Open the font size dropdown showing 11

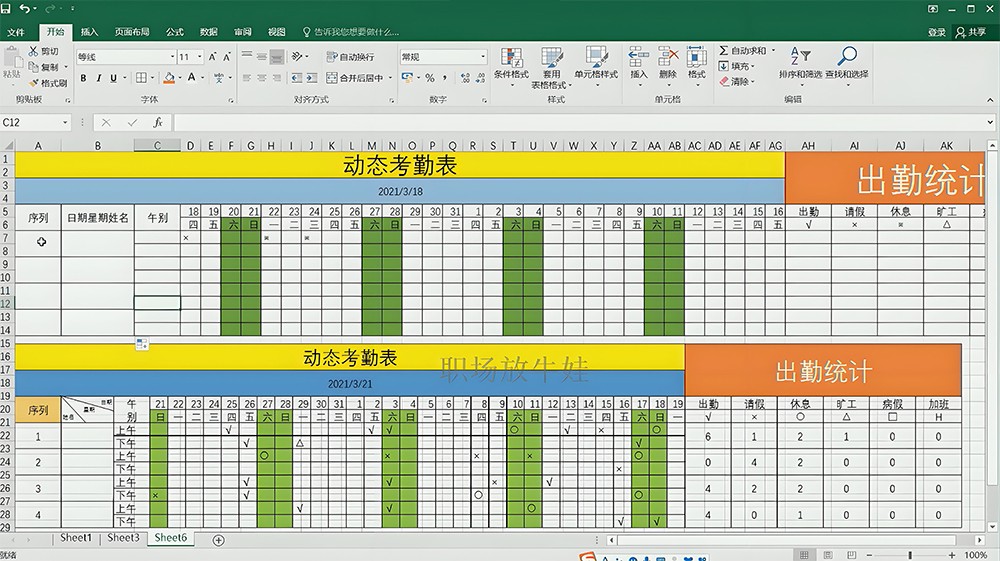(x=200, y=57)
